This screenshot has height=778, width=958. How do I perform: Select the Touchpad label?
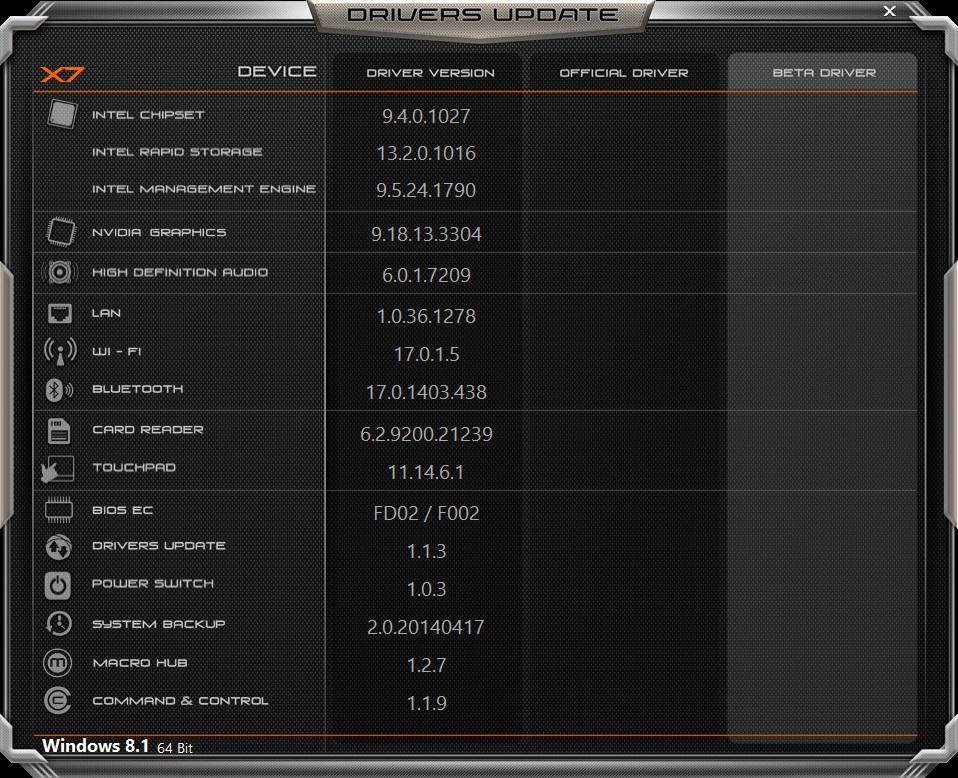[134, 468]
